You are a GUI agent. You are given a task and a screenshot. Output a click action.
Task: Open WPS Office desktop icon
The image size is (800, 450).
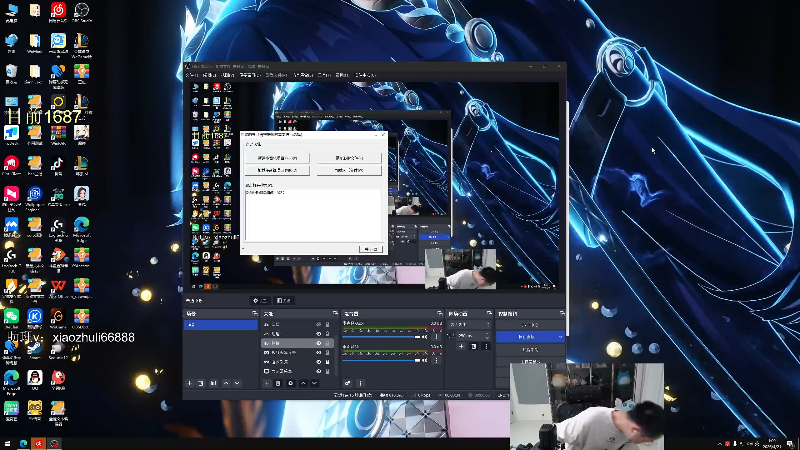tap(58, 288)
